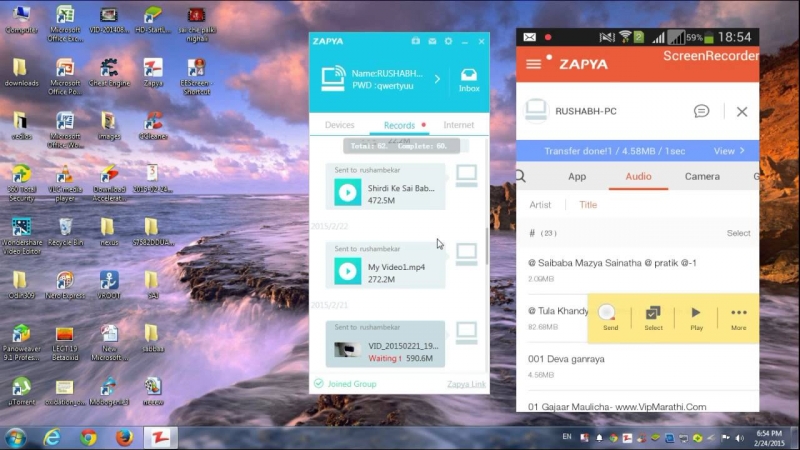Switch to the App tab on phone

pyautogui.click(x=577, y=177)
